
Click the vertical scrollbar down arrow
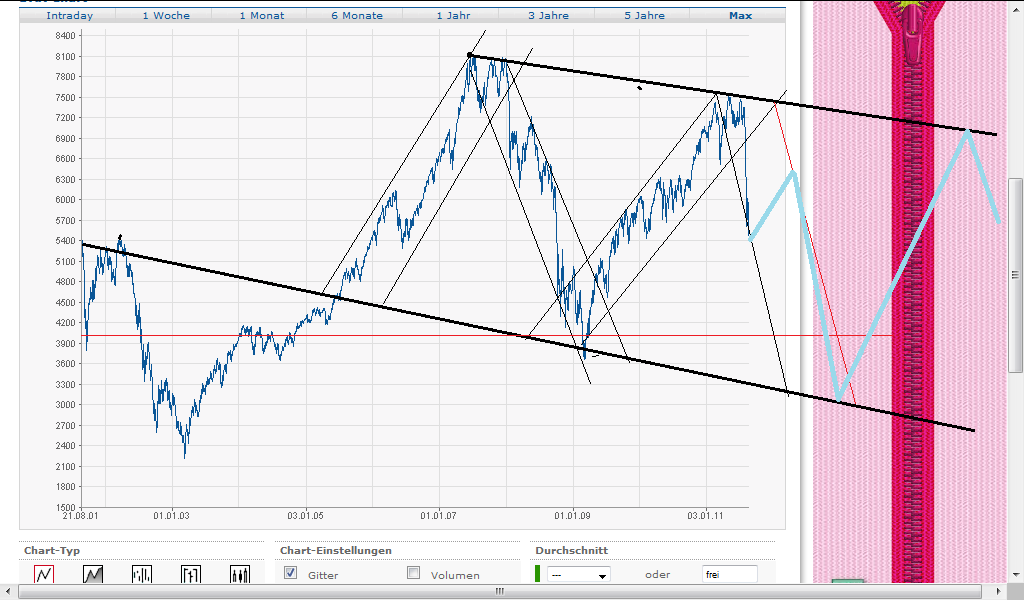pyautogui.click(x=1016, y=575)
